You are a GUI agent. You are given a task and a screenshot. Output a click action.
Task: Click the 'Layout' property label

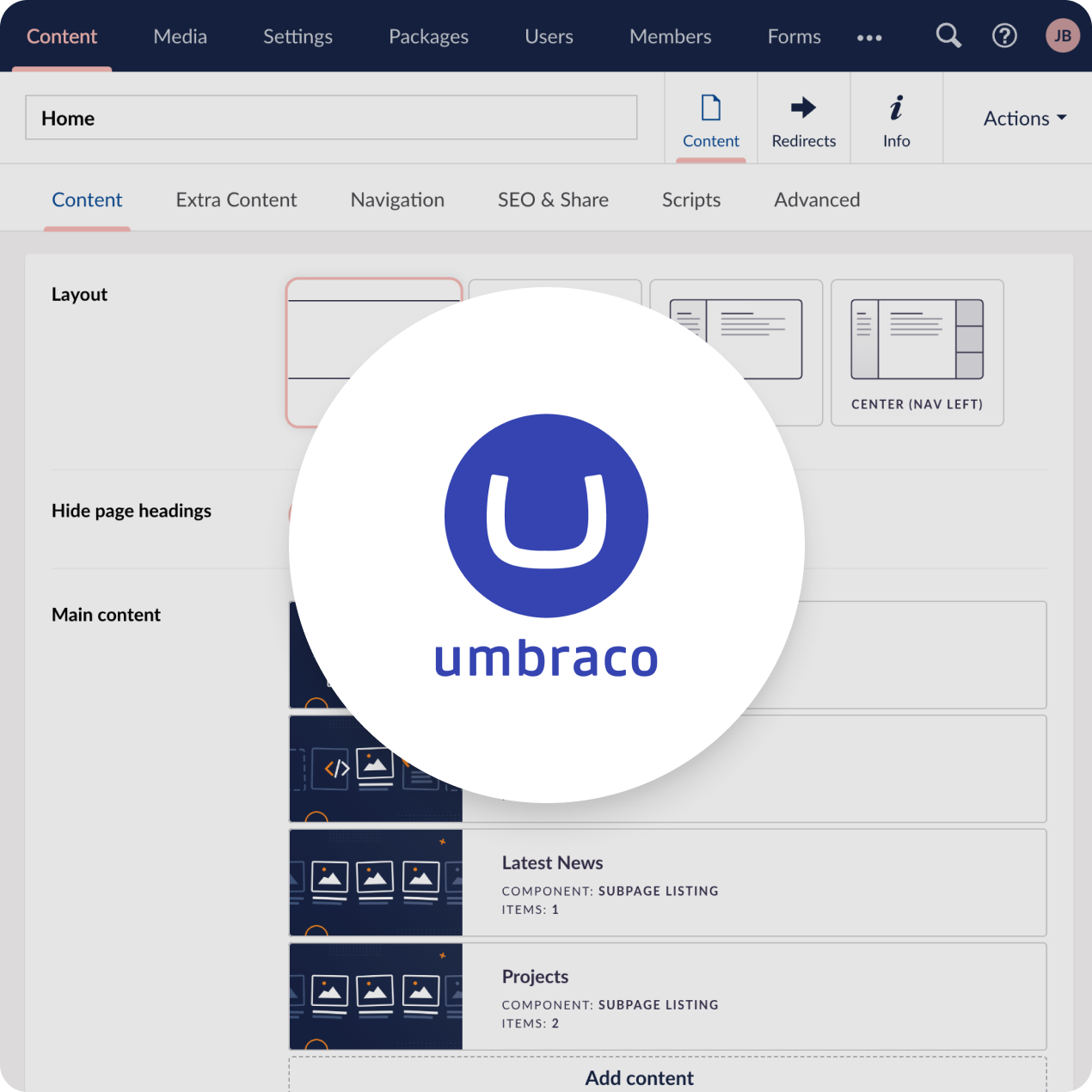click(79, 294)
